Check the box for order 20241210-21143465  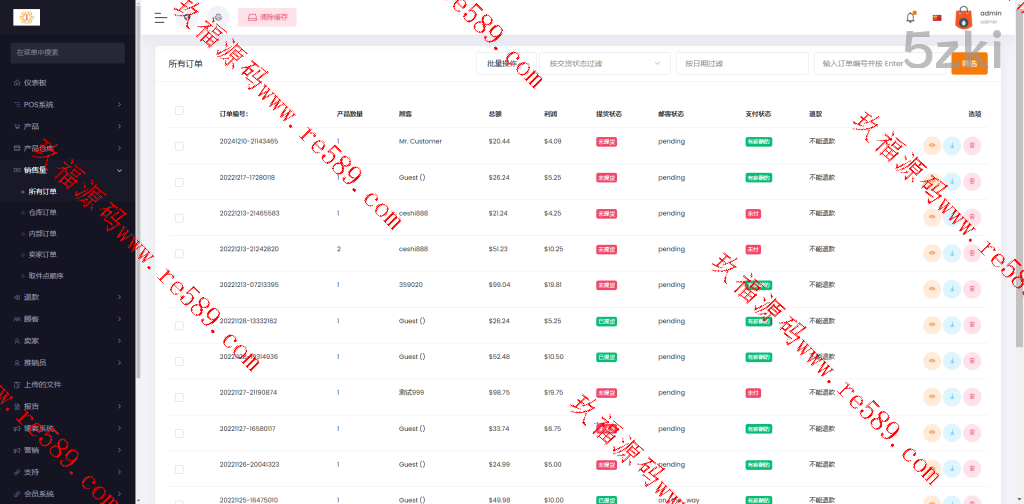[x=179, y=146]
